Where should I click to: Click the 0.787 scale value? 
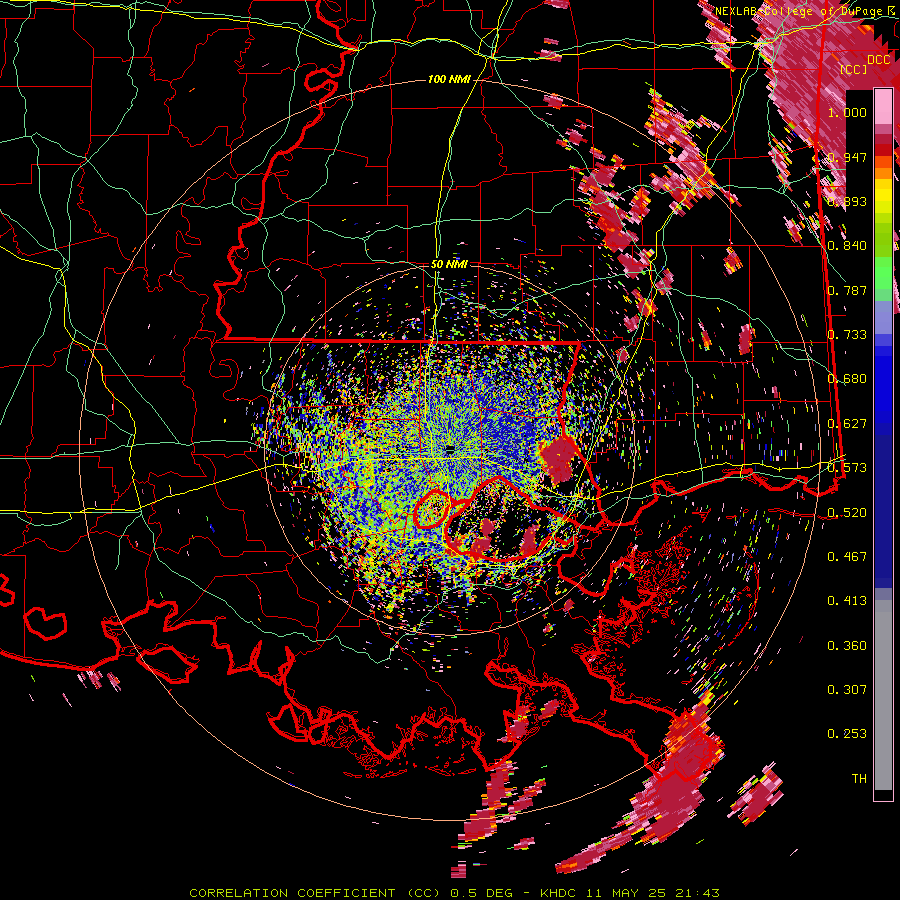tap(847, 290)
